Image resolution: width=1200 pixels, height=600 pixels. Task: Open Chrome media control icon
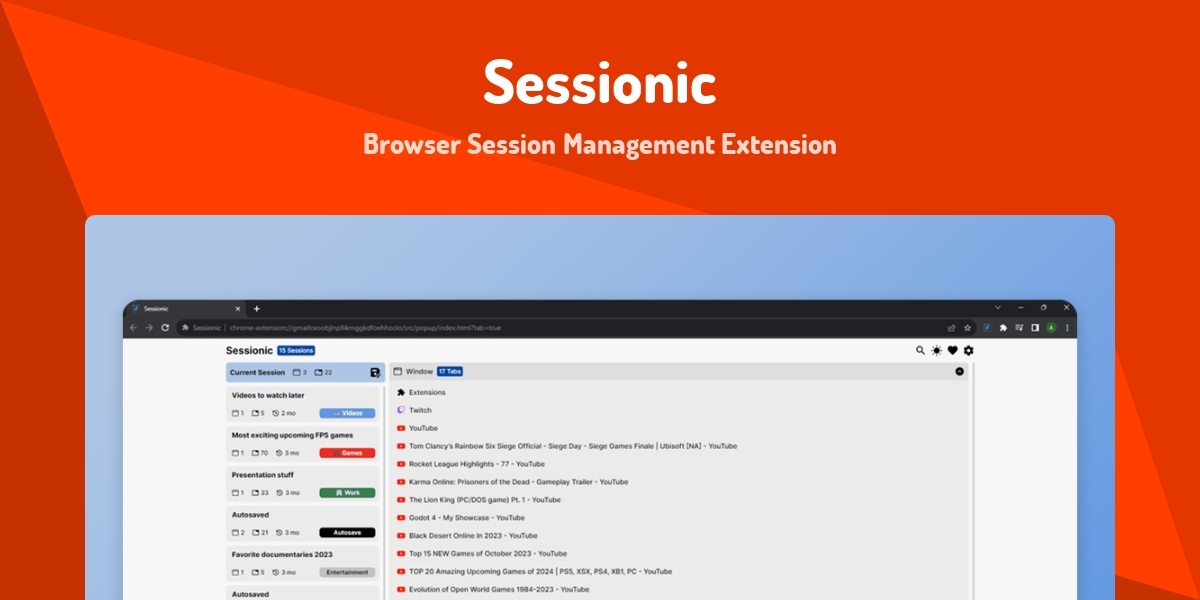[x=1019, y=327]
